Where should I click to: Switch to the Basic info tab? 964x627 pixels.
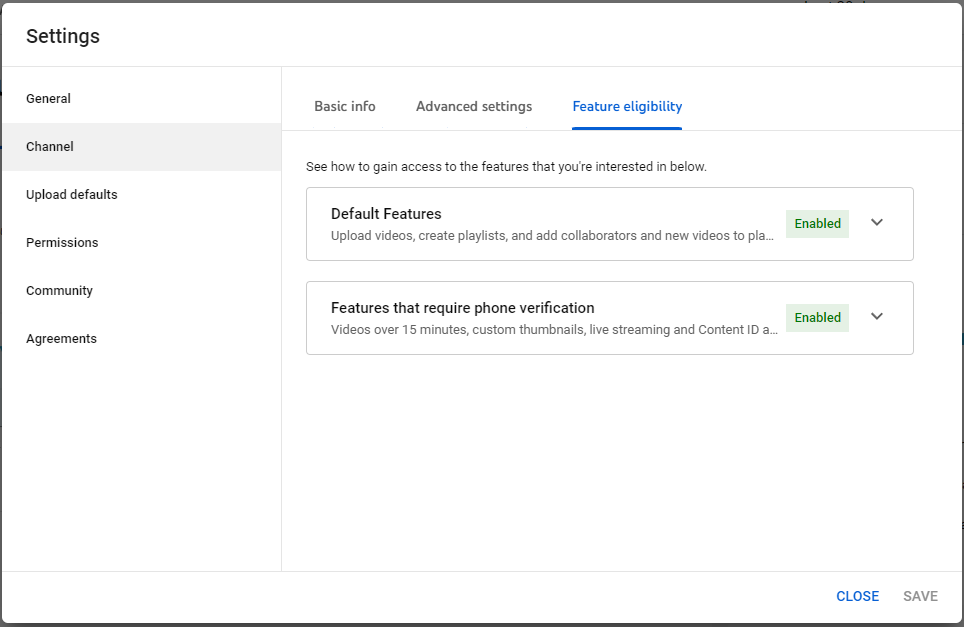345,106
